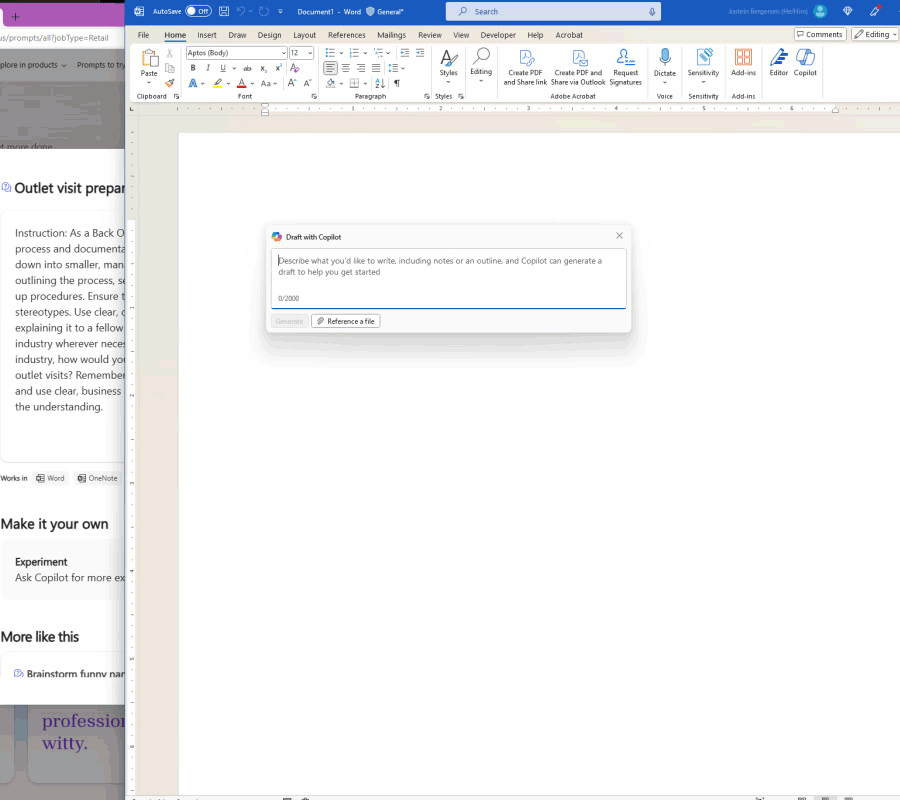
Task: Toggle bold formatting in the Font group
Action: click(x=193, y=66)
